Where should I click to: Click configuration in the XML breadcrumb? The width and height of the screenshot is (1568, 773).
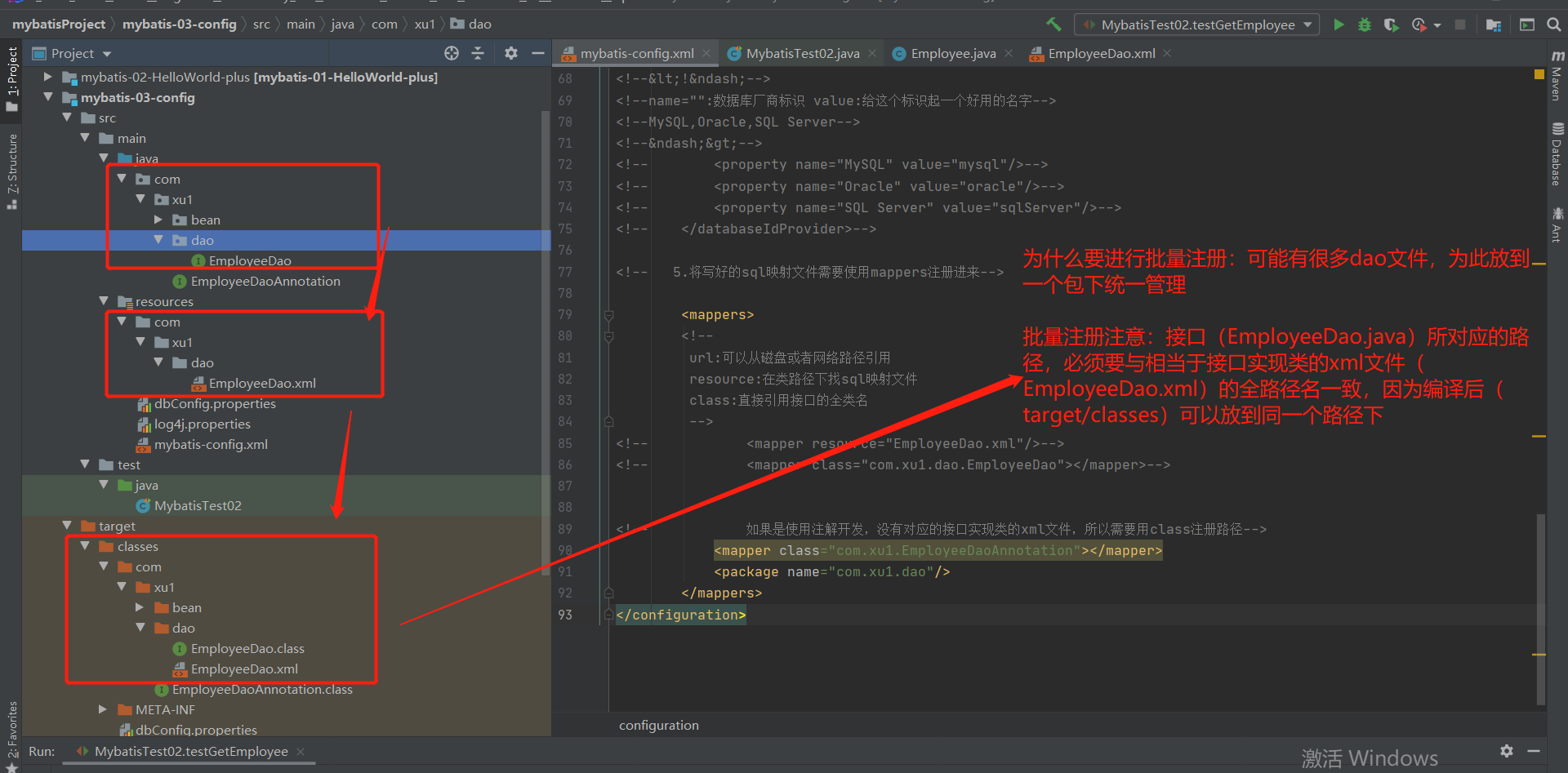coord(658,725)
